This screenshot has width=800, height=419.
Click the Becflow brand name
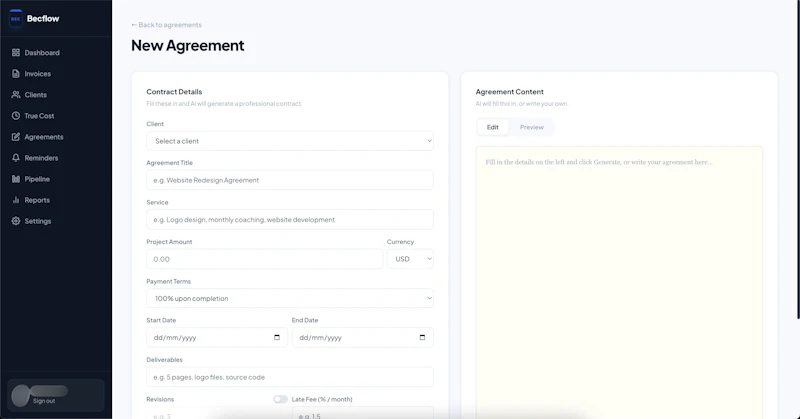[43, 18]
